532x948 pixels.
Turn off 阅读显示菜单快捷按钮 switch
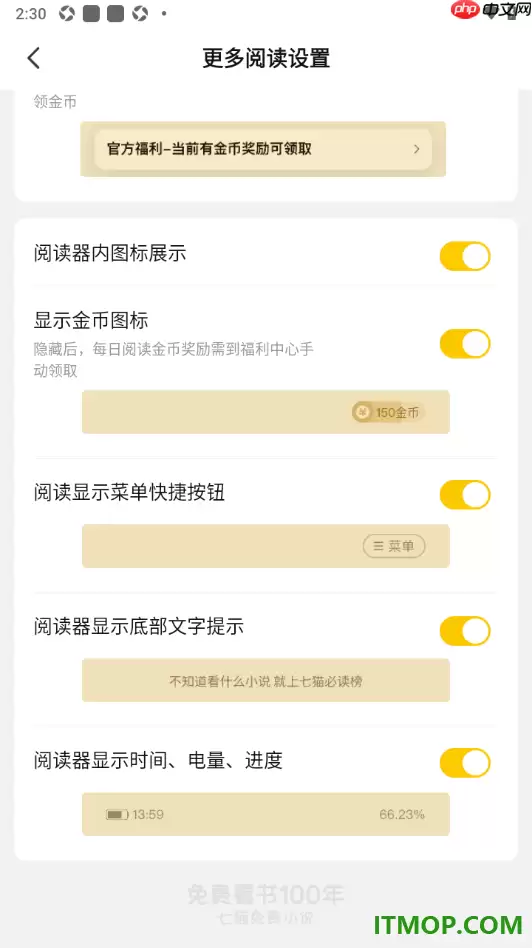(x=464, y=495)
